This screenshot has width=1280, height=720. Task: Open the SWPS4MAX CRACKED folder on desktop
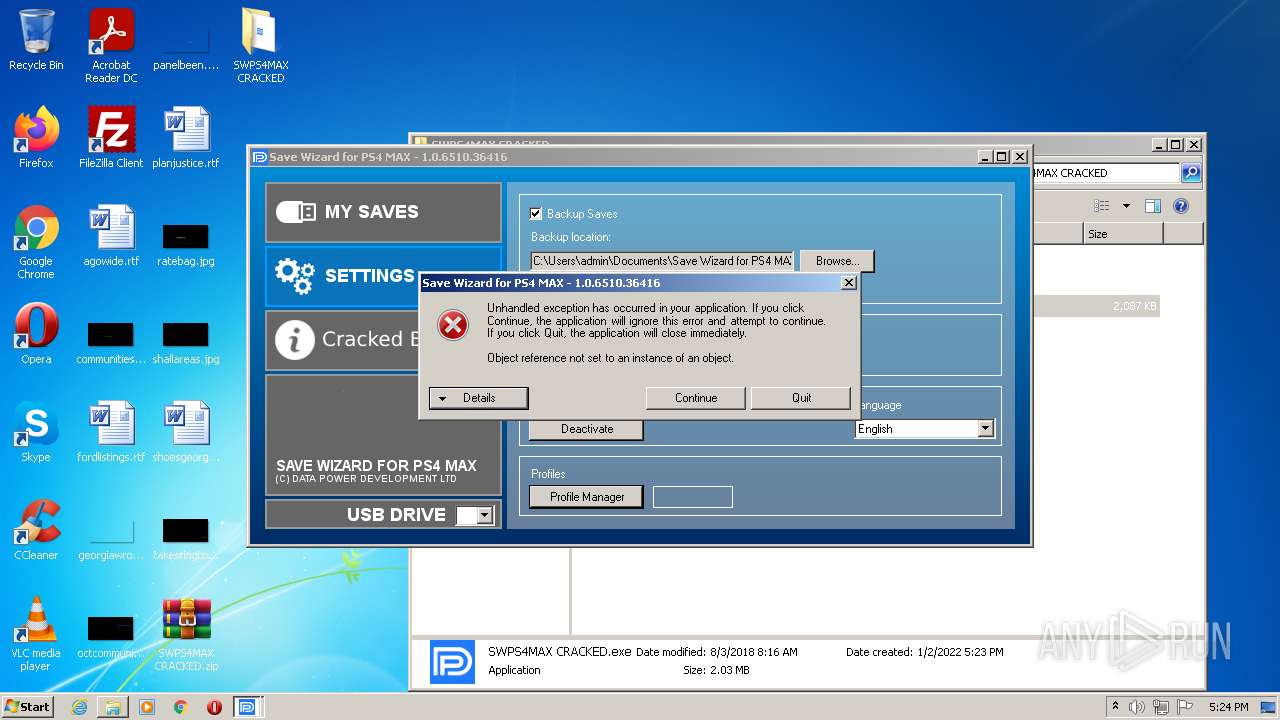click(260, 46)
